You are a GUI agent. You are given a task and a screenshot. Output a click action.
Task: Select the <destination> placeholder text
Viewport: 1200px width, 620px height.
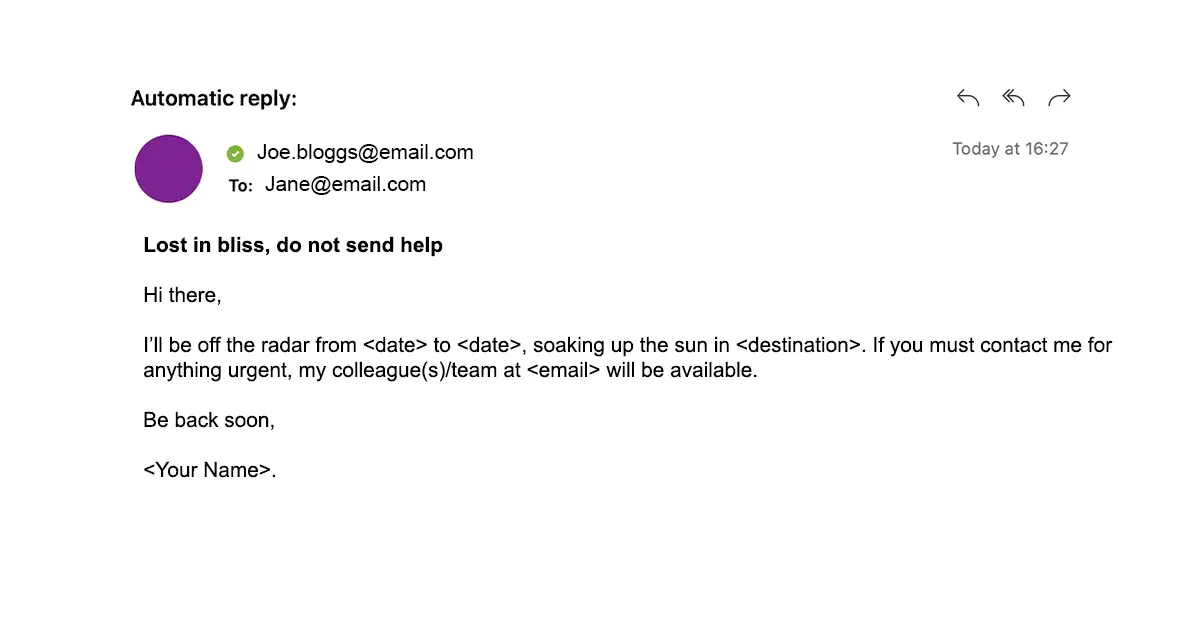tap(798, 346)
